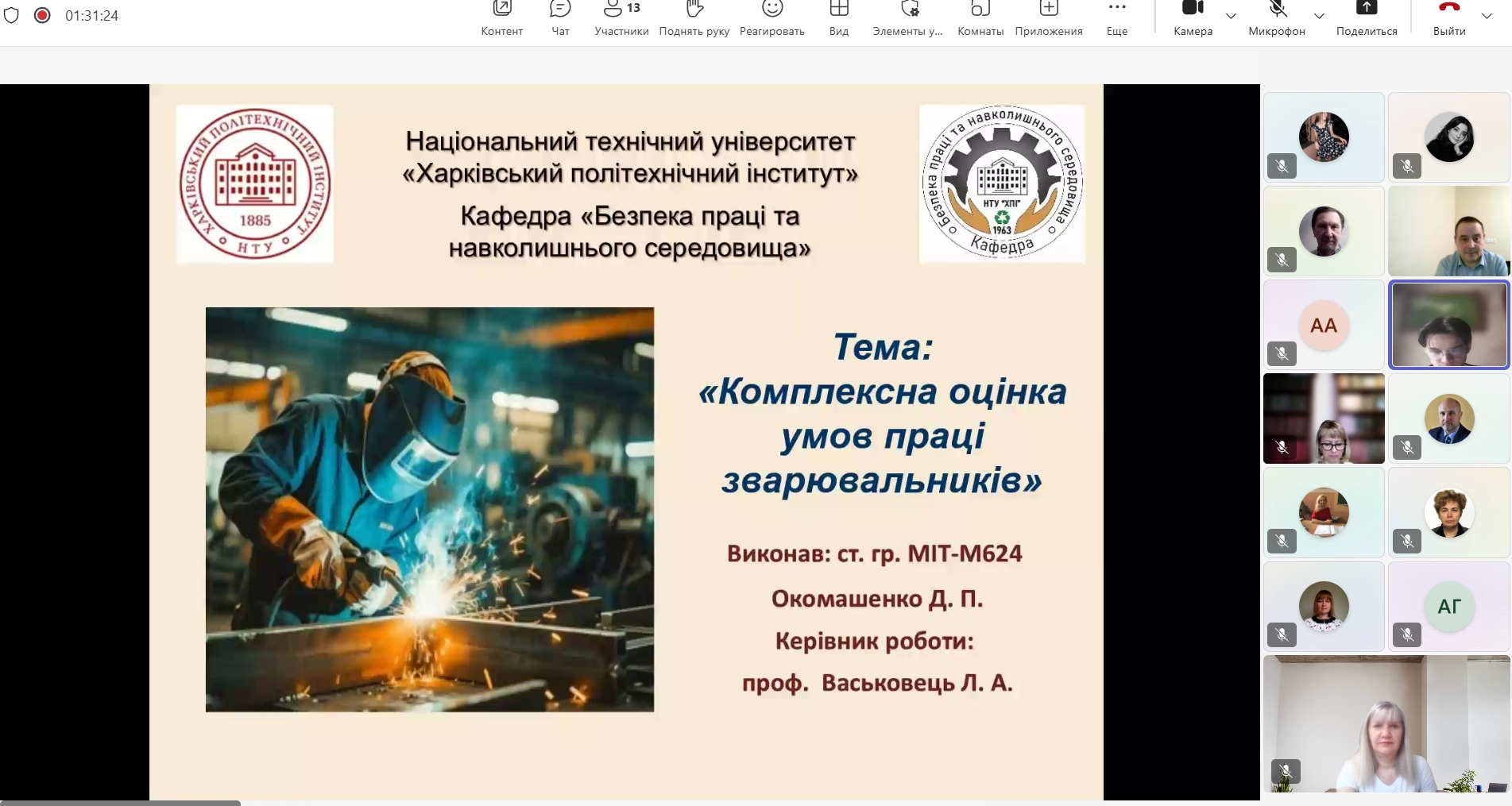Click Поднять руку to raise your hand
This screenshot has height=806, width=1512.
click(x=694, y=19)
